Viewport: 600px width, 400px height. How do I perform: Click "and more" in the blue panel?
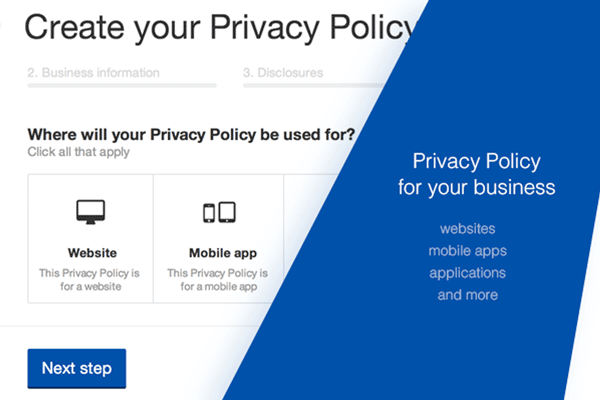pyautogui.click(x=467, y=295)
